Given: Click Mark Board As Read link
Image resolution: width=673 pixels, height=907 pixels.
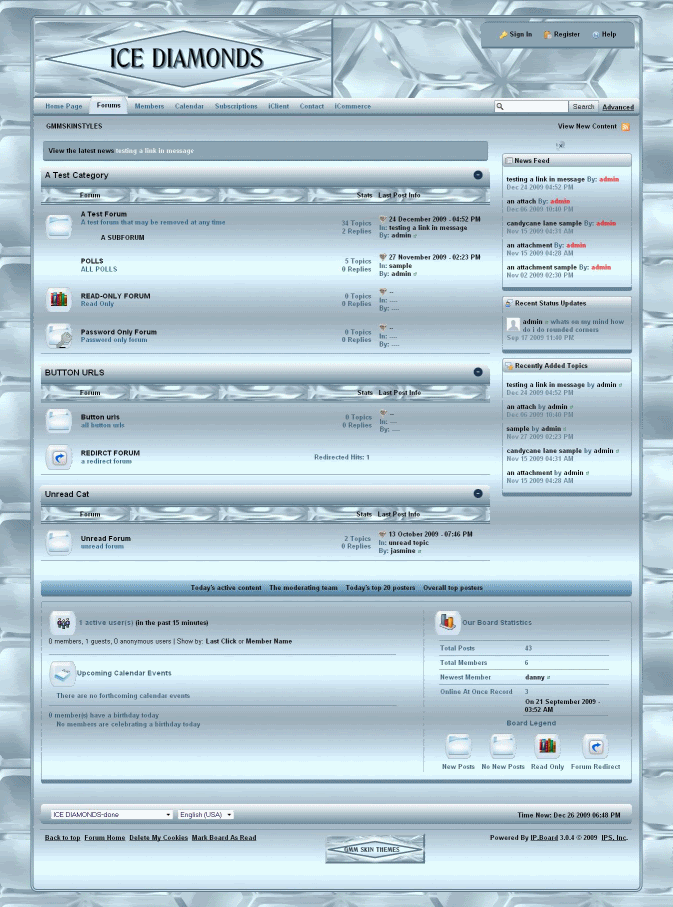Looking at the screenshot, I should coord(224,838).
